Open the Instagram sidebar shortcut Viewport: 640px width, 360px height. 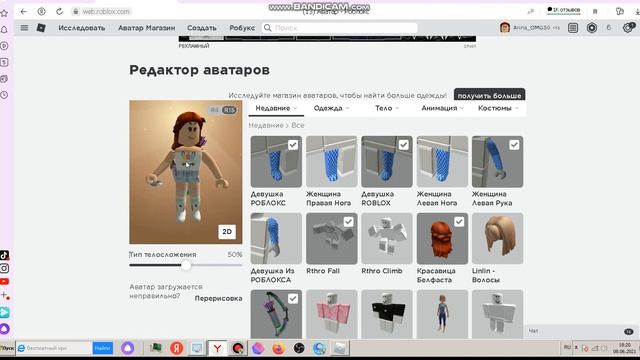pos(4,268)
